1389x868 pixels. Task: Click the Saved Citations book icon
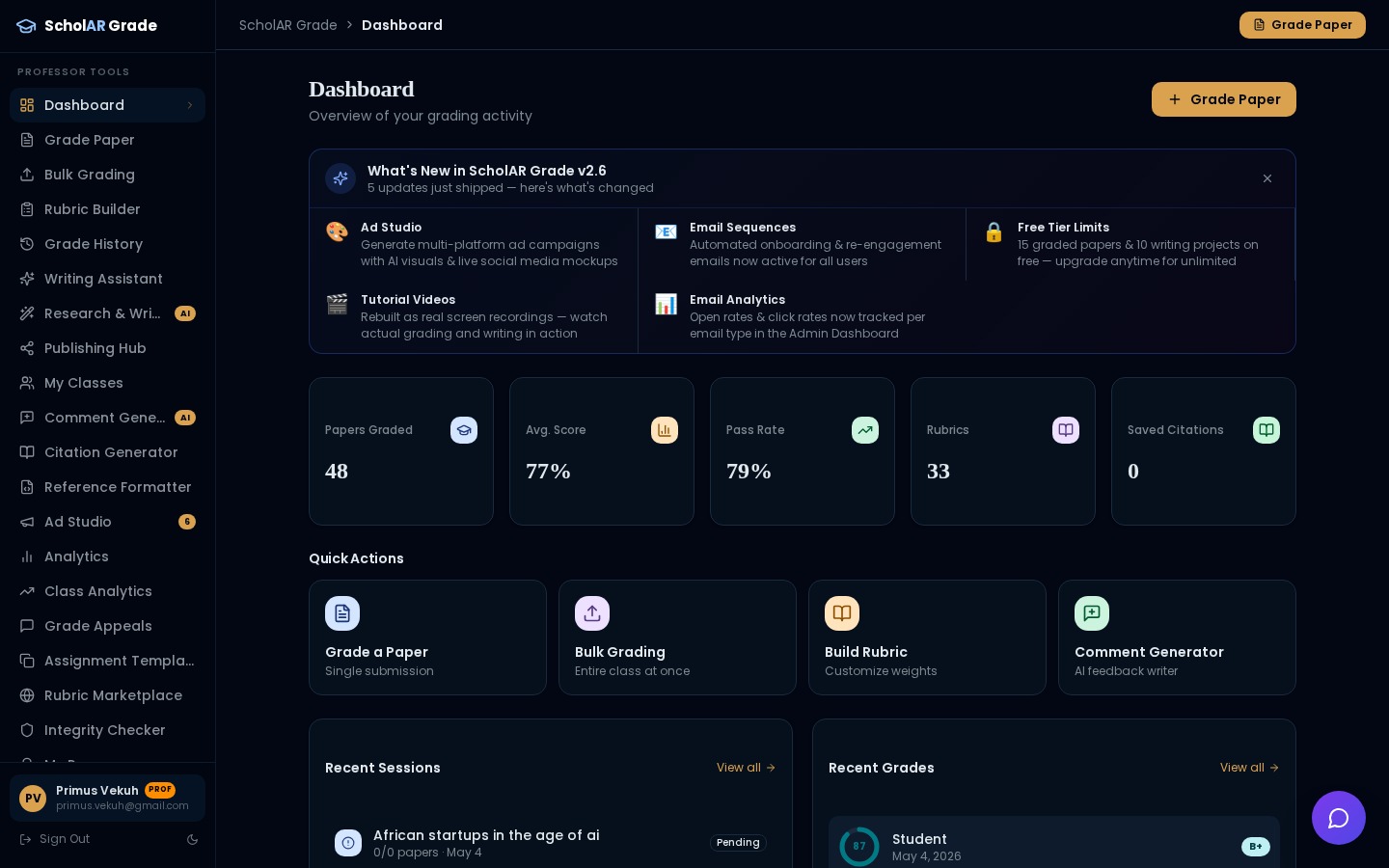coord(1266,430)
